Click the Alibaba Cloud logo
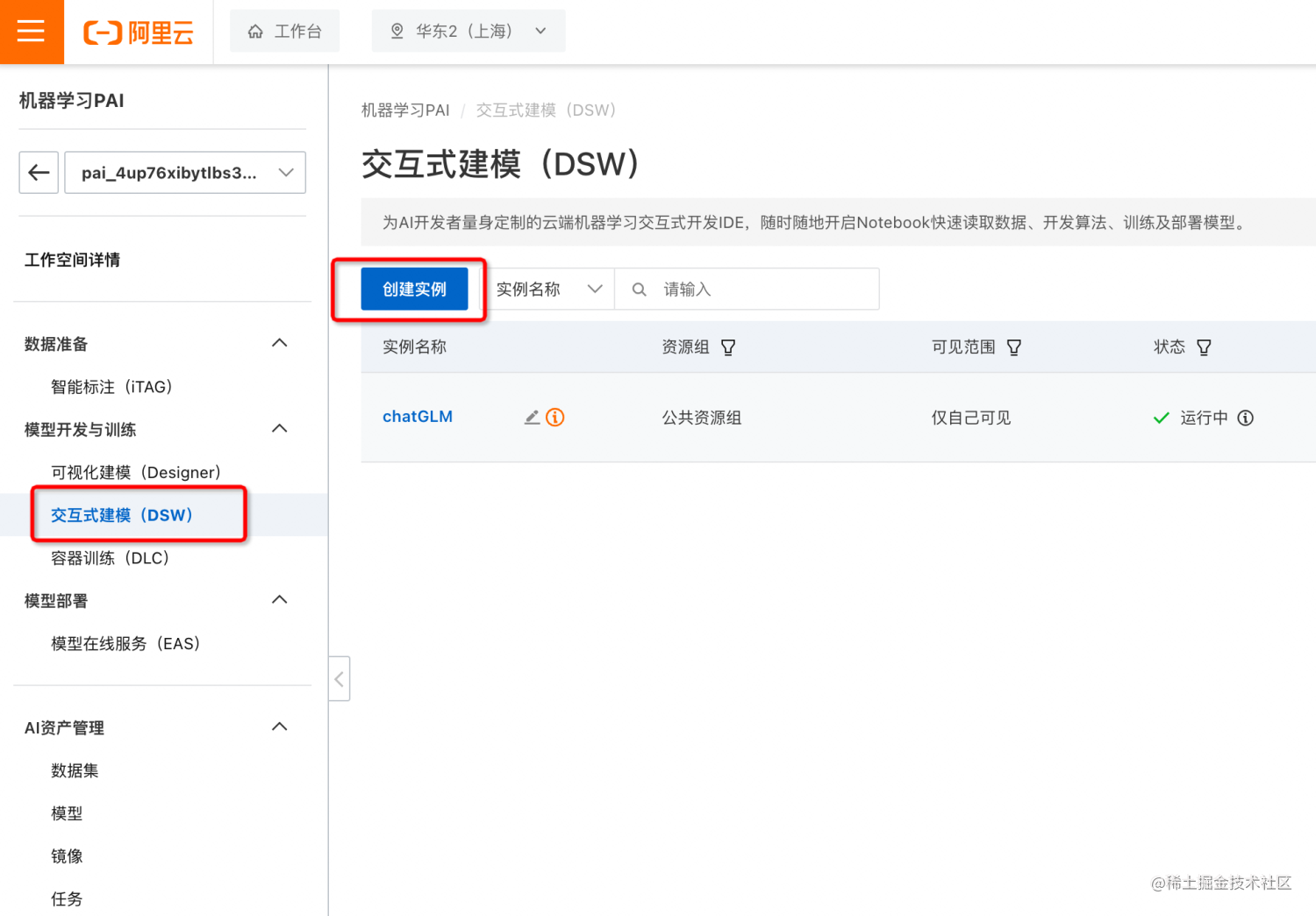The width and height of the screenshot is (1316, 916). click(x=138, y=32)
